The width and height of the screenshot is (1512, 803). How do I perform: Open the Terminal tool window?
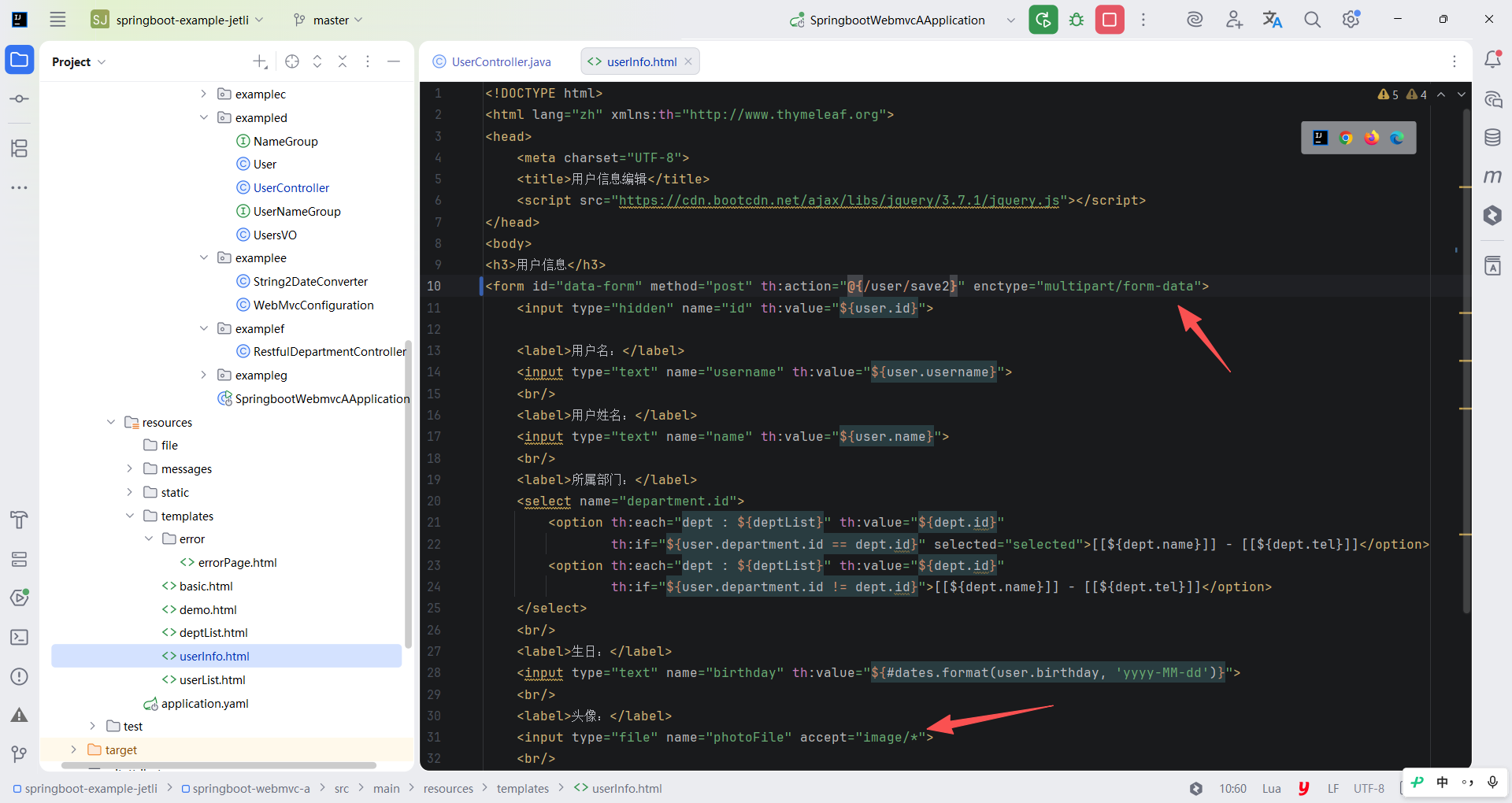click(20, 637)
